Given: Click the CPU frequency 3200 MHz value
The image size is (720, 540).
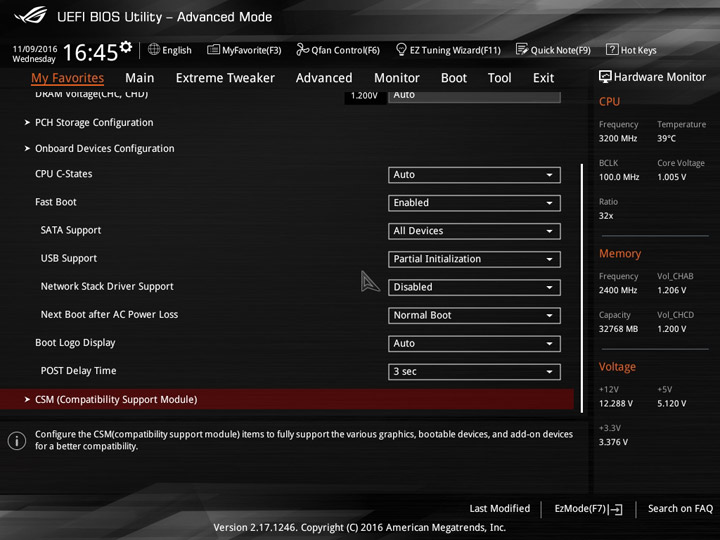Looking at the screenshot, I should pos(618,138).
